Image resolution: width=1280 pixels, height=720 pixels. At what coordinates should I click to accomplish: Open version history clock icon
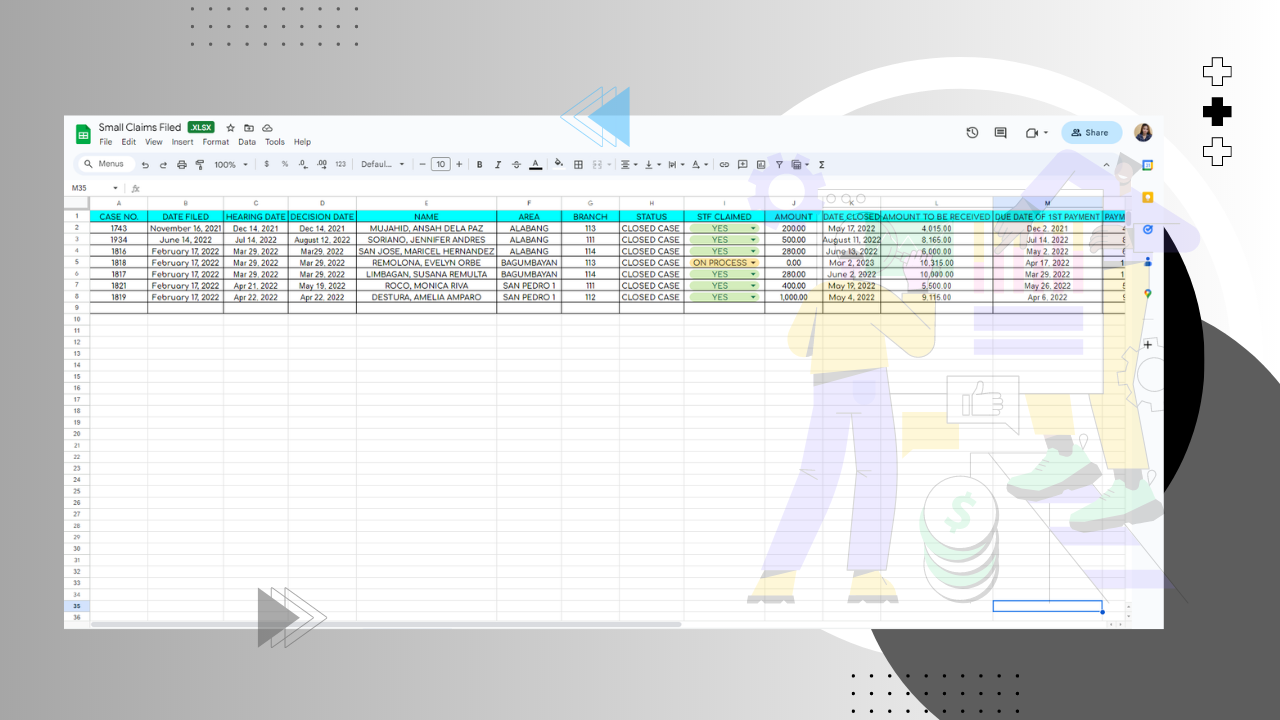click(x=972, y=132)
